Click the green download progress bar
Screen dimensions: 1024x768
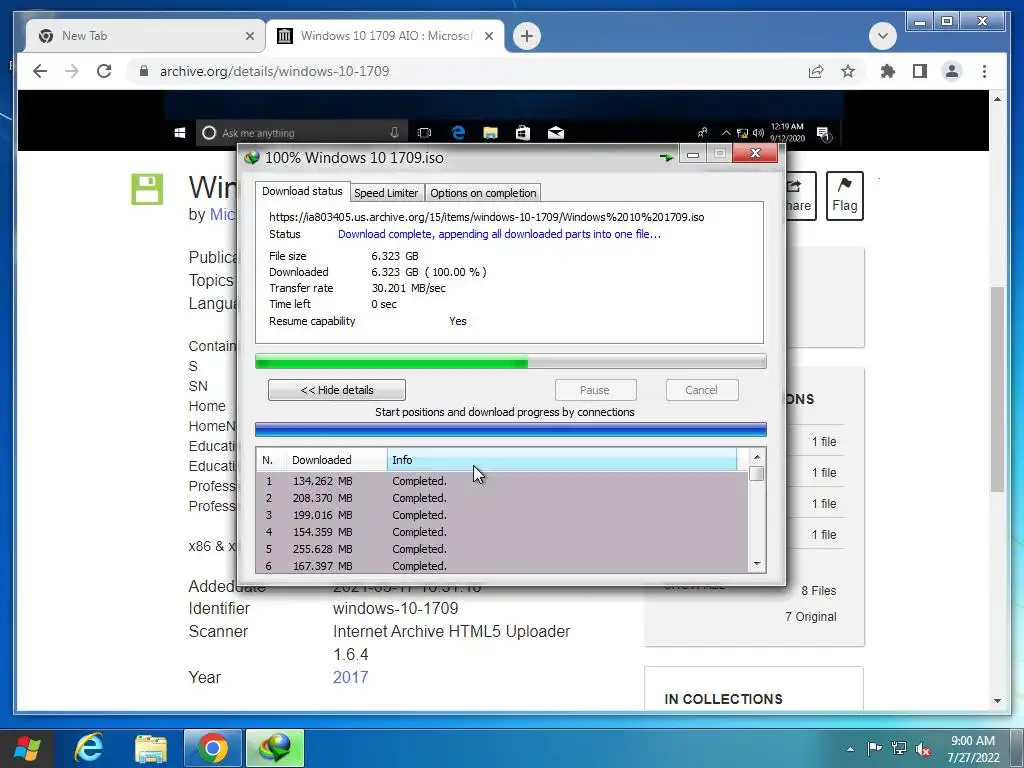pyautogui.click(x=511, y=361)
